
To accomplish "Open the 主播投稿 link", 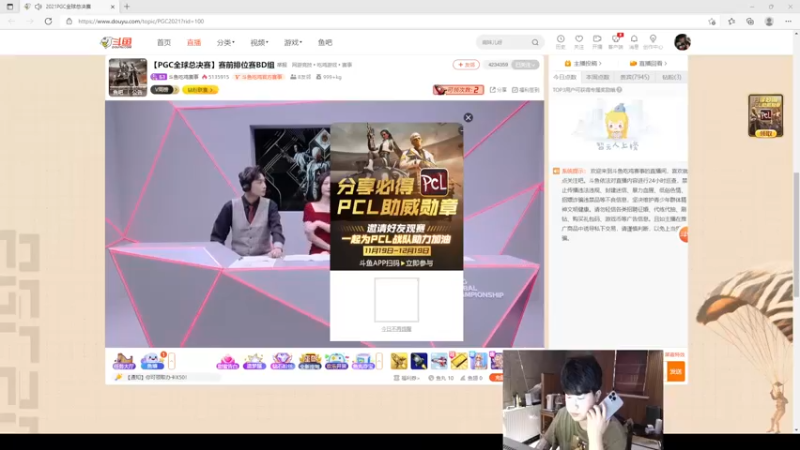I will (x=583, y=64).
